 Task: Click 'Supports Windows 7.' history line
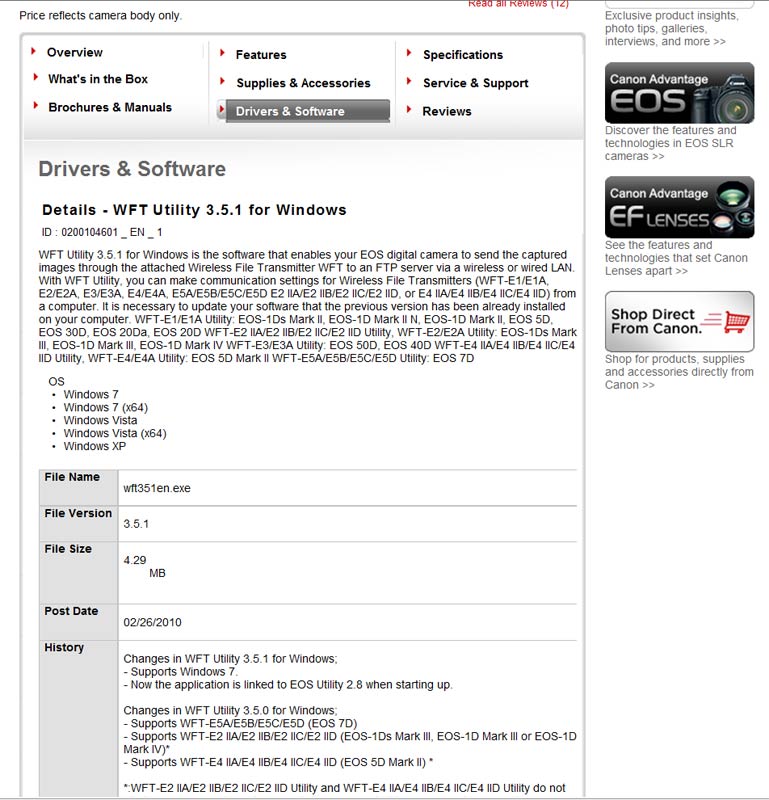181,672
